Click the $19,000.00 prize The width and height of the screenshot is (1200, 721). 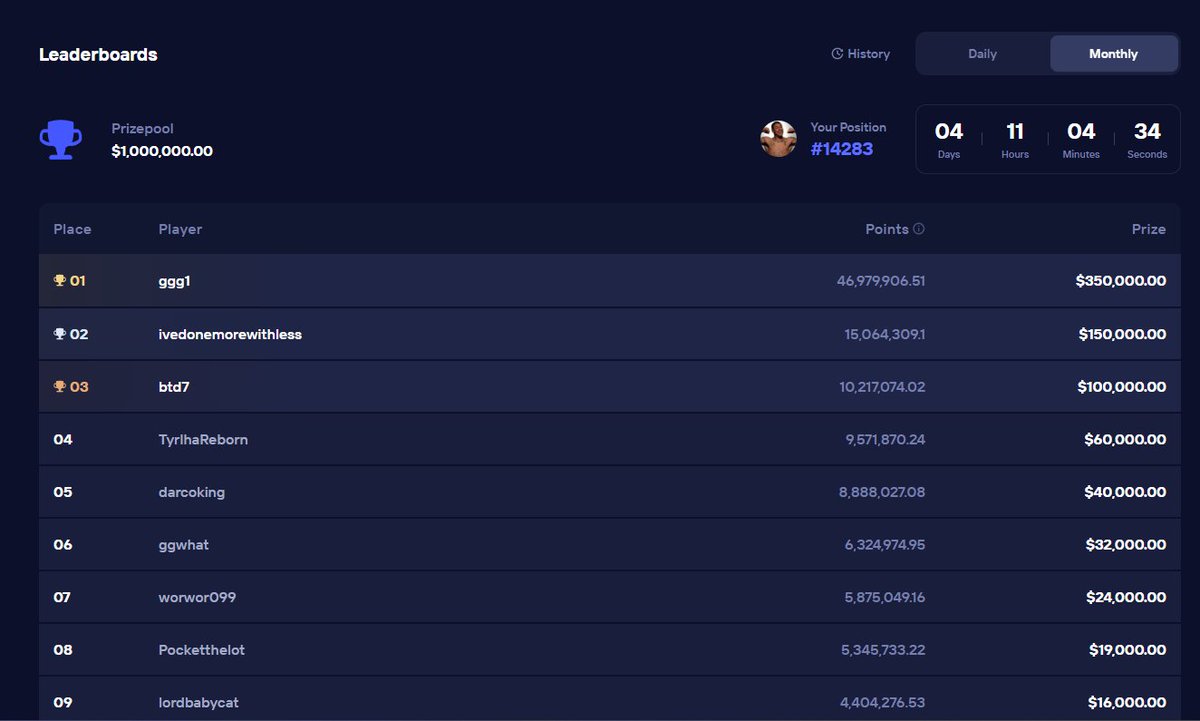(x=1128, y=650)
